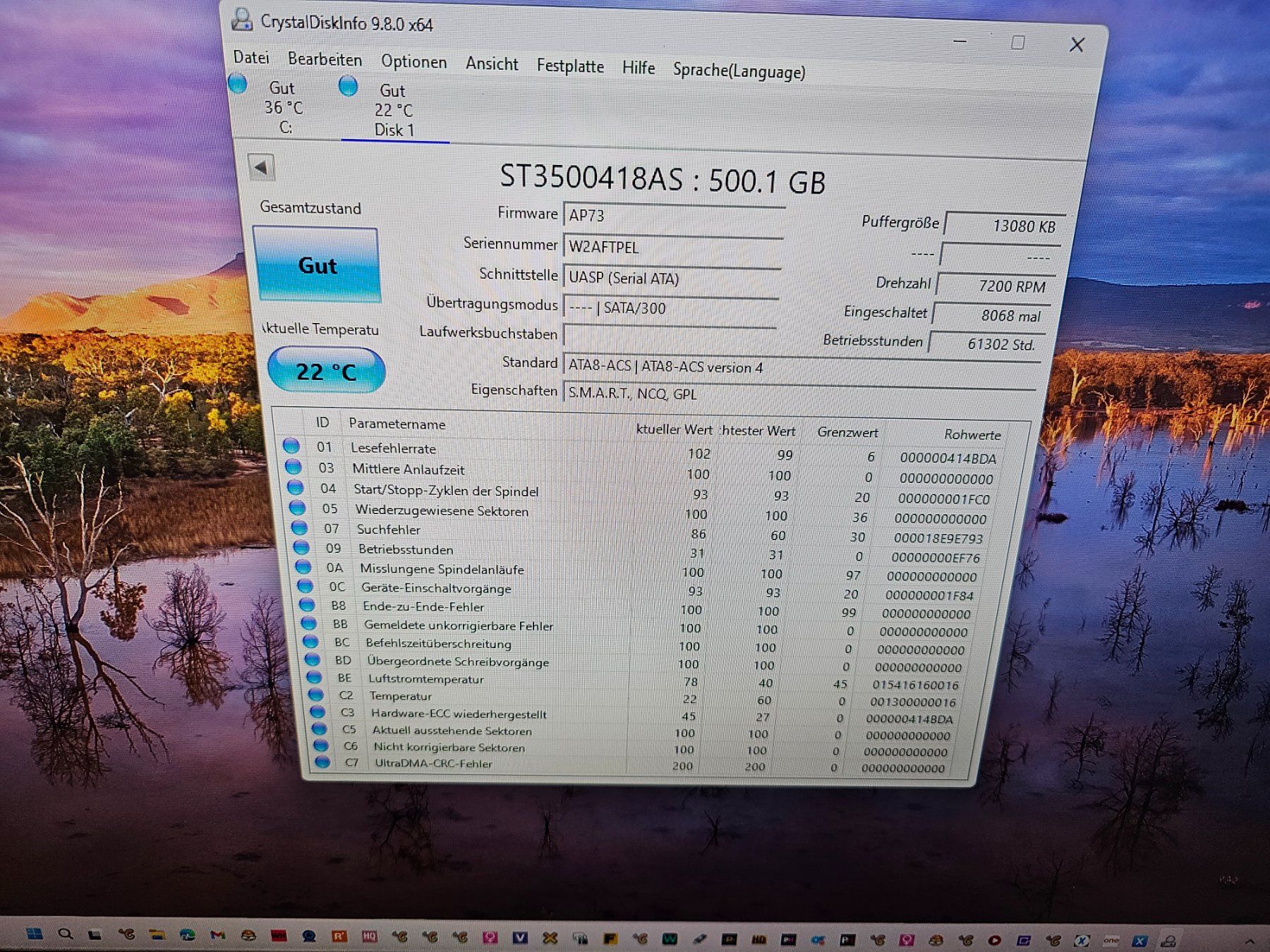Open the Sprache(Language) menu
1270x952 pixels.
pos(739,71)
